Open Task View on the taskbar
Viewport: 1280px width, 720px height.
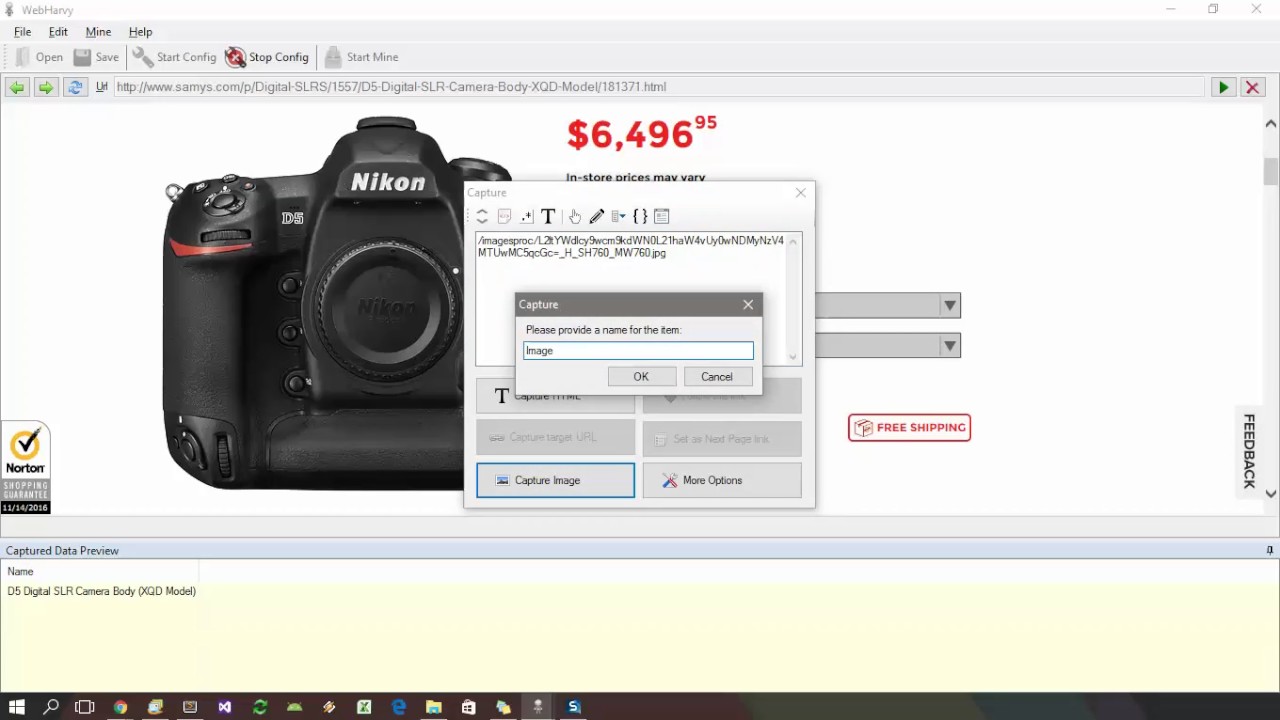pos(85,707)
